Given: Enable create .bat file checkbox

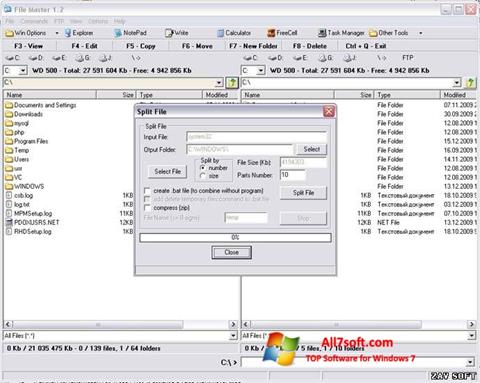Looking at the screenshot, I should (147, 191).
